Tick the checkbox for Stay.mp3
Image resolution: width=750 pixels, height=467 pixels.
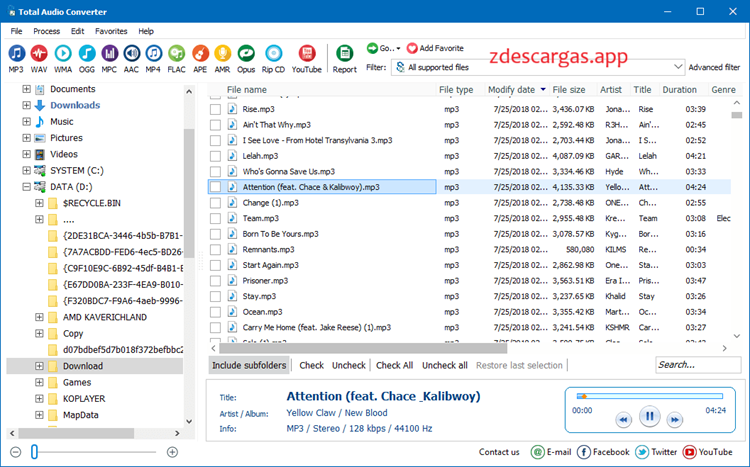click(x=215, y=297)
